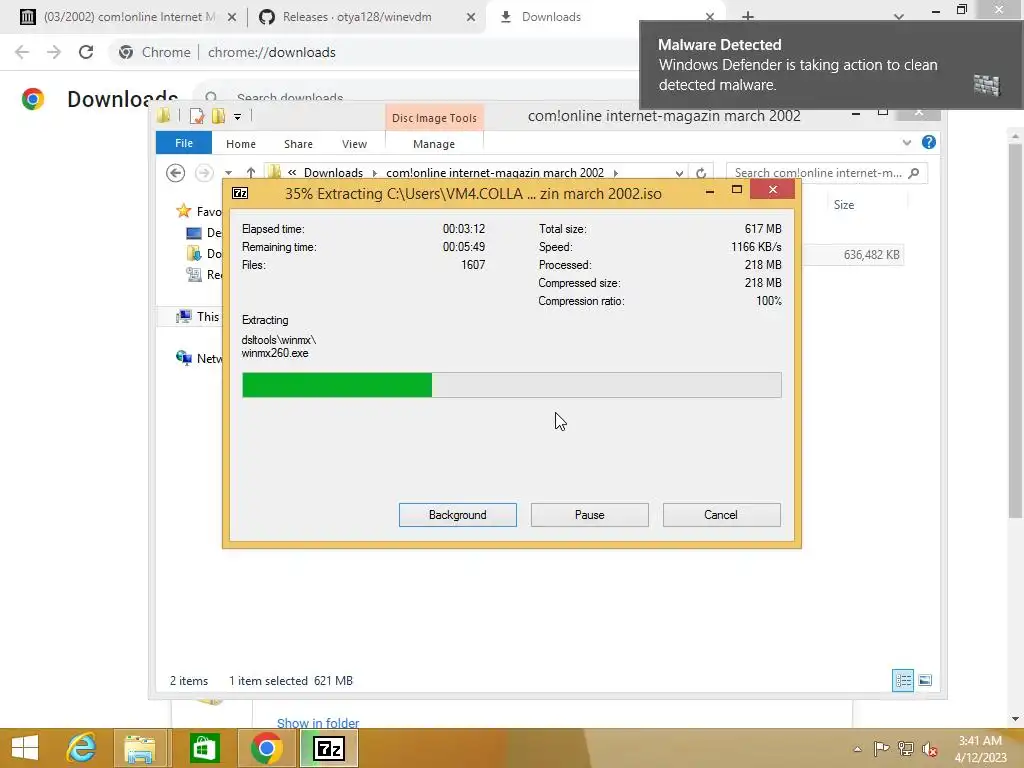The height and width of the screenshot is (768, 1024).
Task: Click Chrome Forward button
Action: (x=54, y=52)
